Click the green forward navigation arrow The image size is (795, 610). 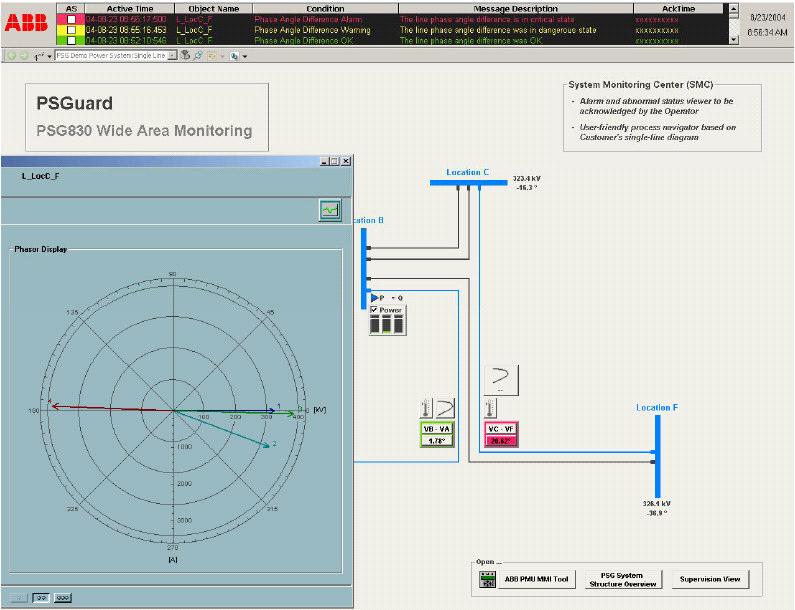click(23, 55)
